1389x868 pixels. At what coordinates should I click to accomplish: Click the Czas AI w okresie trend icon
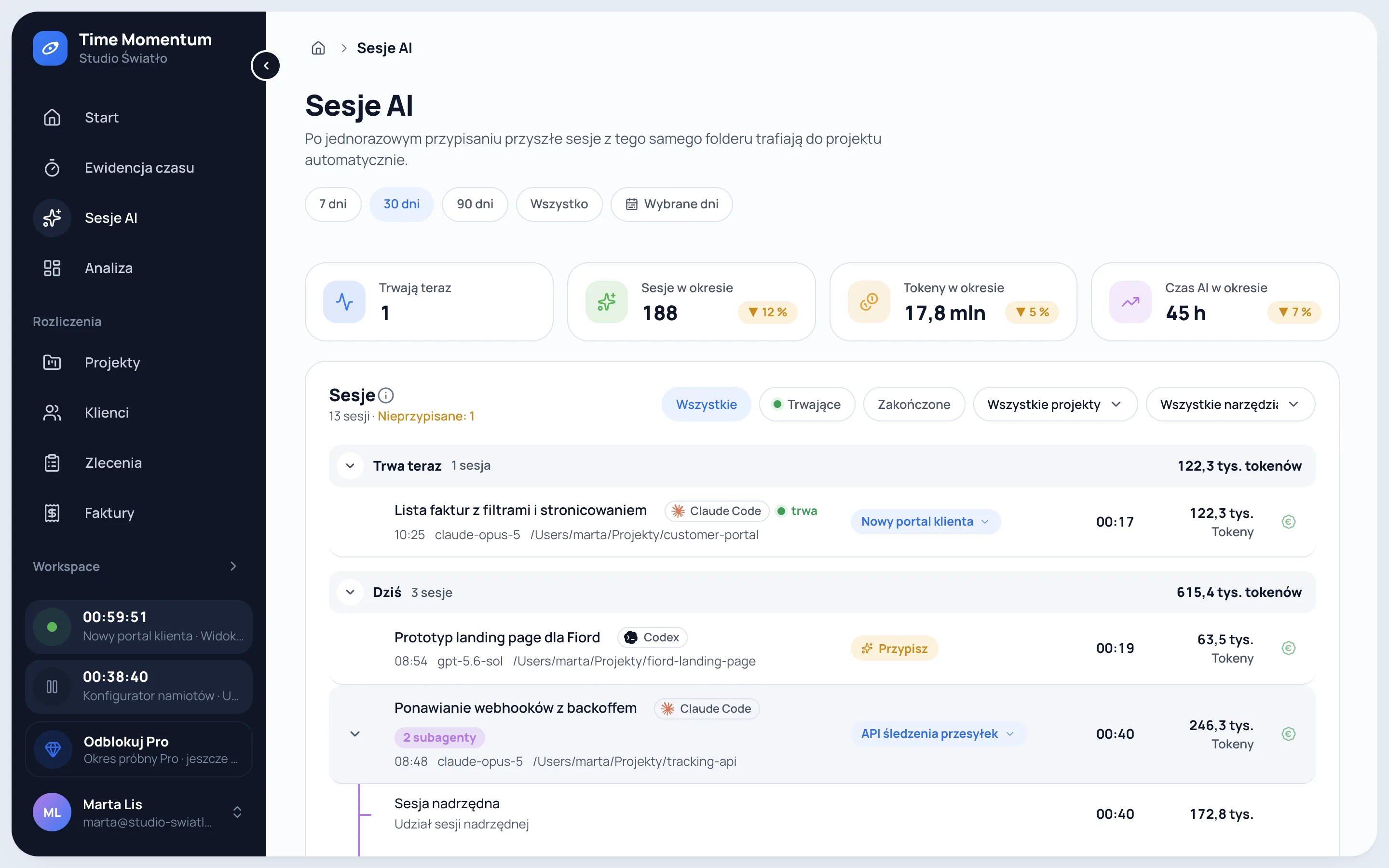[x=1130, y=302]
